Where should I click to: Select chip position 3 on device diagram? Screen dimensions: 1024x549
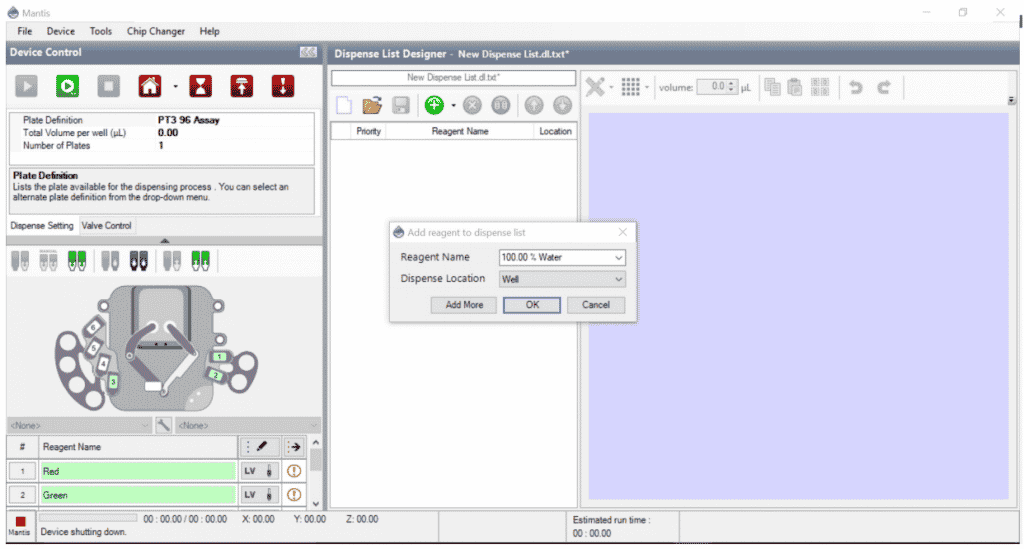tap(114, 382)
